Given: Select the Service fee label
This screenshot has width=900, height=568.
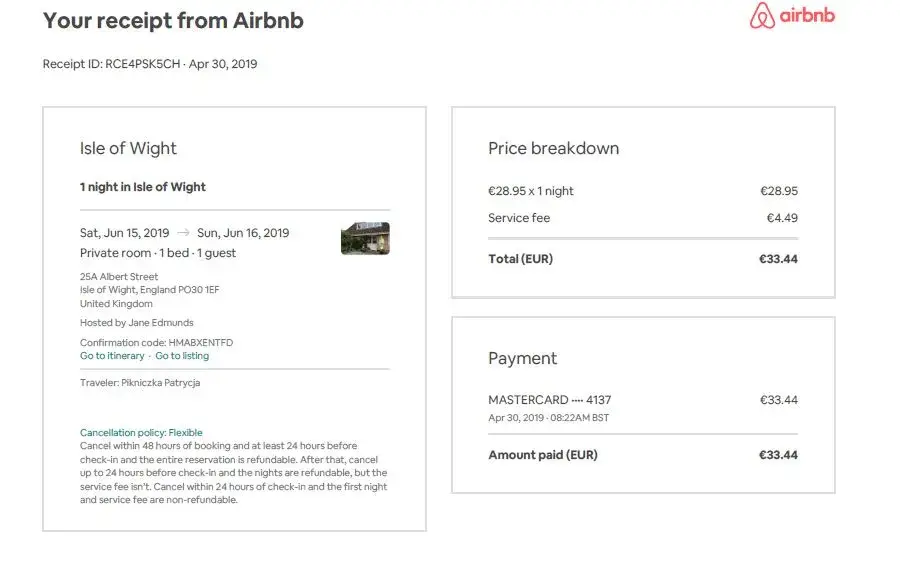Looking at the screenshot, I should [x=519, y=218].
